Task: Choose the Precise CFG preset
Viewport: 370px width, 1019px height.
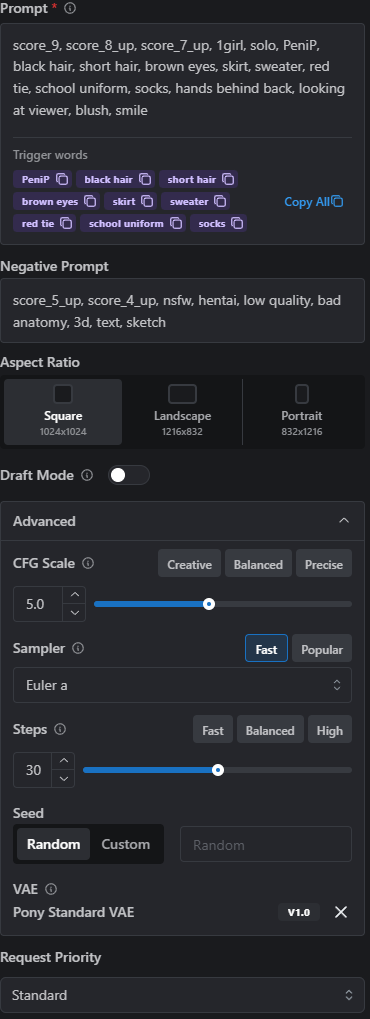Action: click(x=324, y=563)
